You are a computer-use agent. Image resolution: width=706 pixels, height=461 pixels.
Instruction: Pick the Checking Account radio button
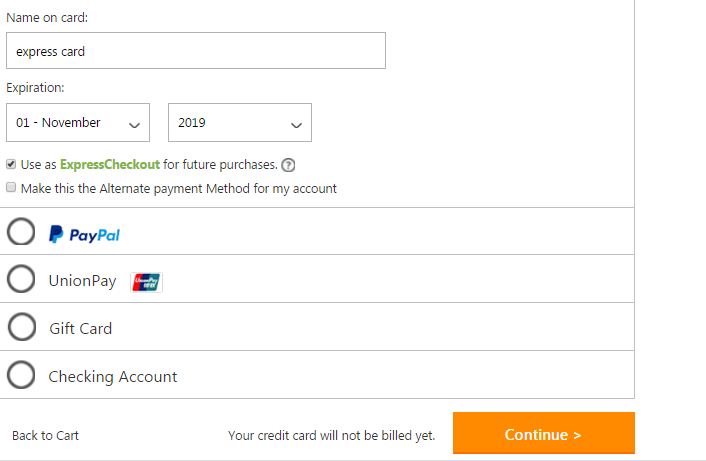point(21,376)
